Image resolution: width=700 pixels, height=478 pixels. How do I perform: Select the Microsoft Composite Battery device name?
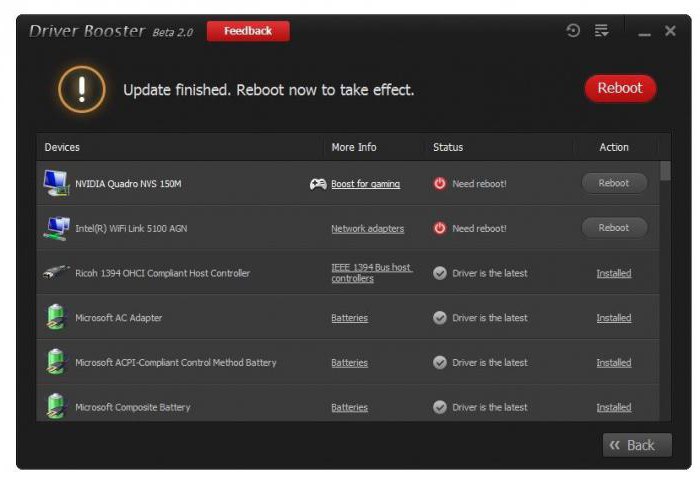133,407
